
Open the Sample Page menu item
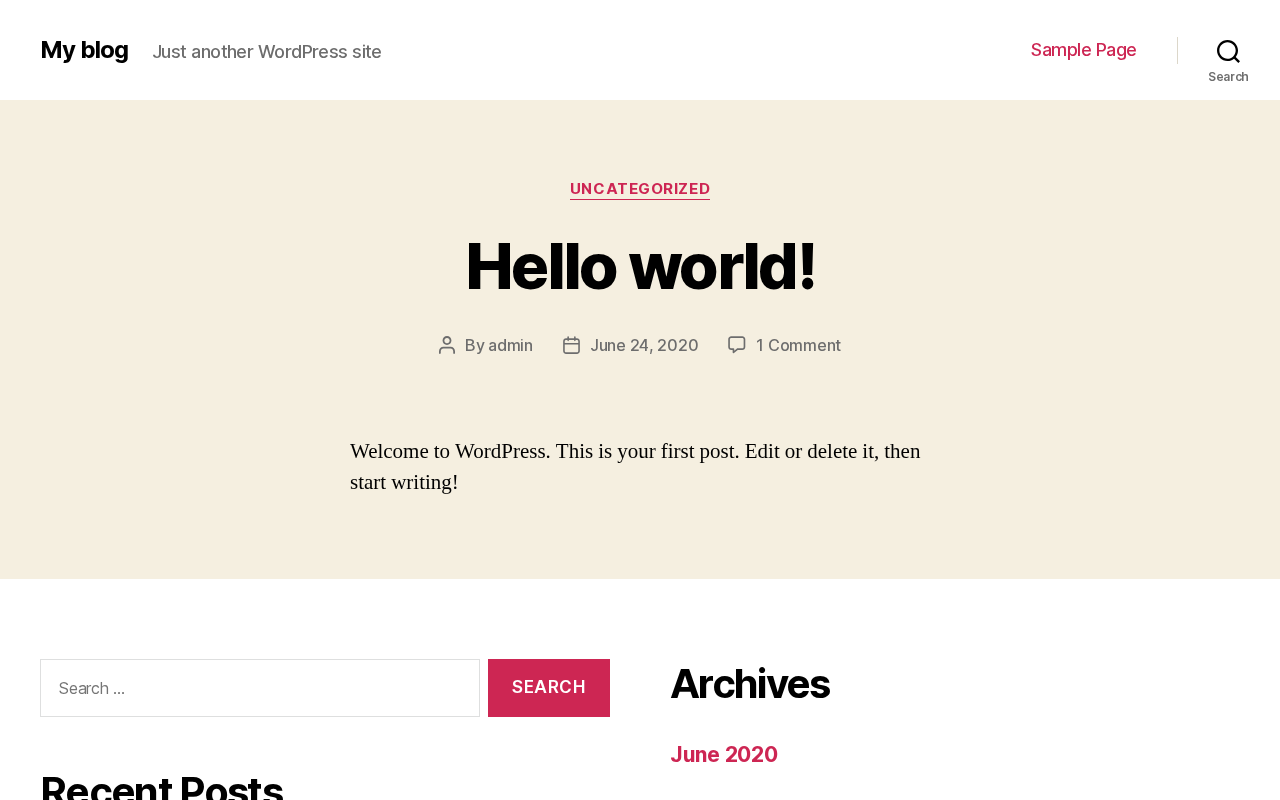point(1083,50)
